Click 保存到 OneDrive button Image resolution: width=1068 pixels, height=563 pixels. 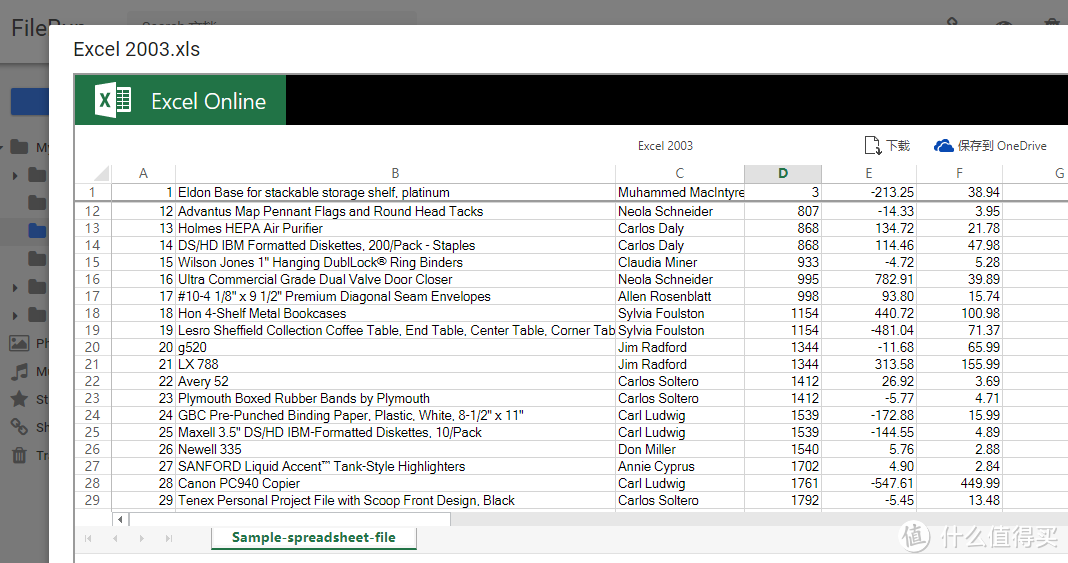[x=990, y=146]
